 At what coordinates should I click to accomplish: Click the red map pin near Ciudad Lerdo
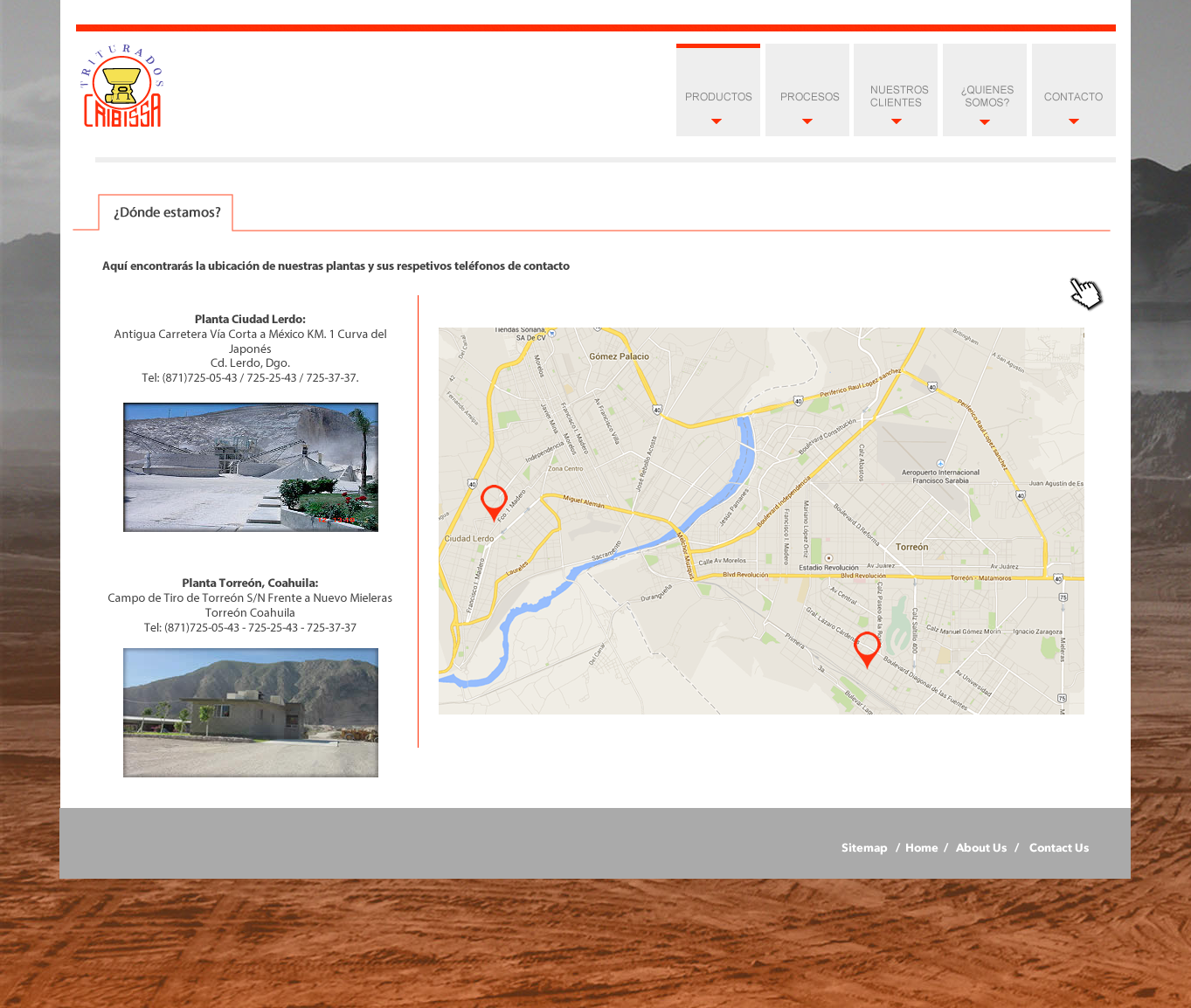[x=494, y=503]
